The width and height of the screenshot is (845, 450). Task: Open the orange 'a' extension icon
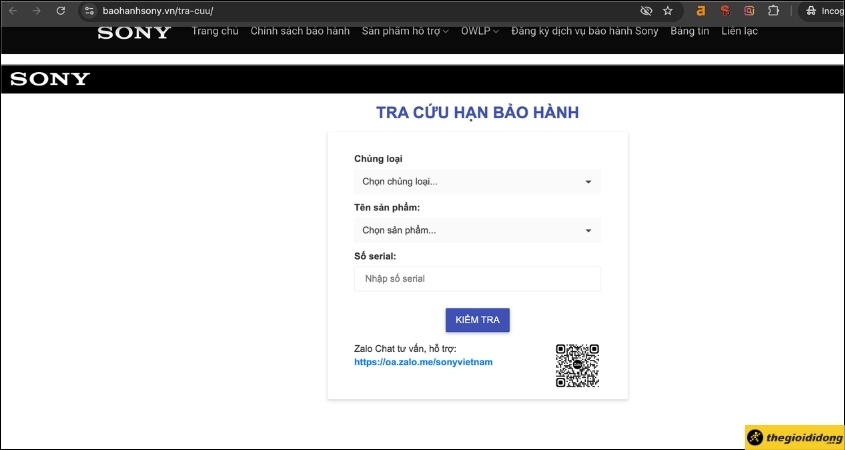click(701, 11)
